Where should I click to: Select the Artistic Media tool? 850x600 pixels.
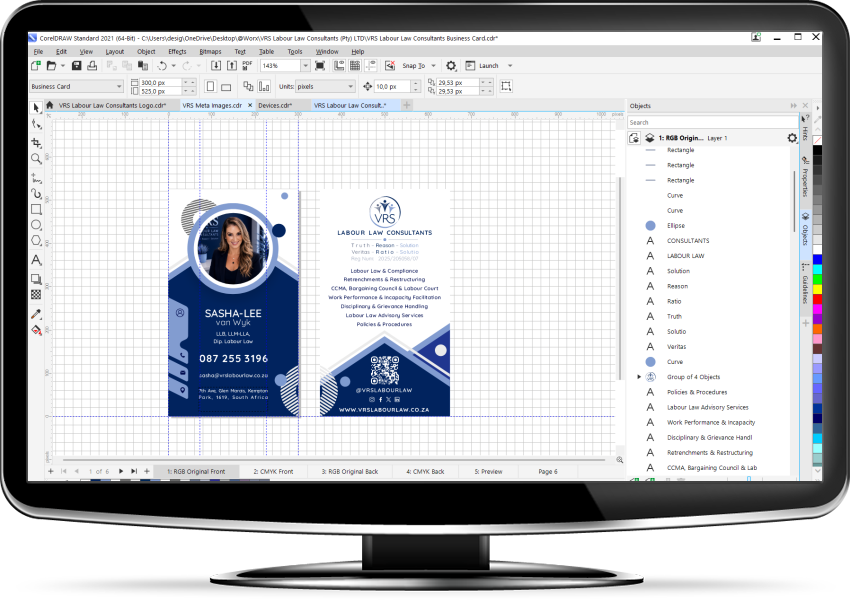[36, 193]
